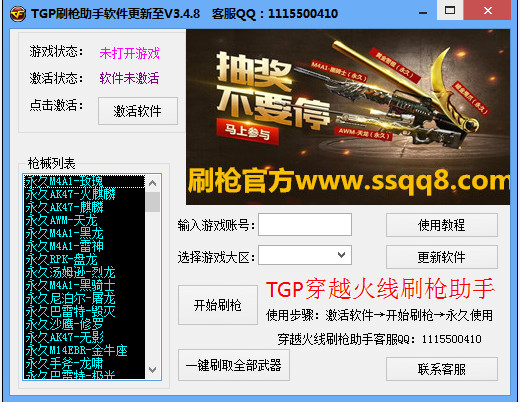This screenshot has width=520, height=402.
Task: Select 永久手斧-龙啸 in weapon list
Action: pos(85,363)
